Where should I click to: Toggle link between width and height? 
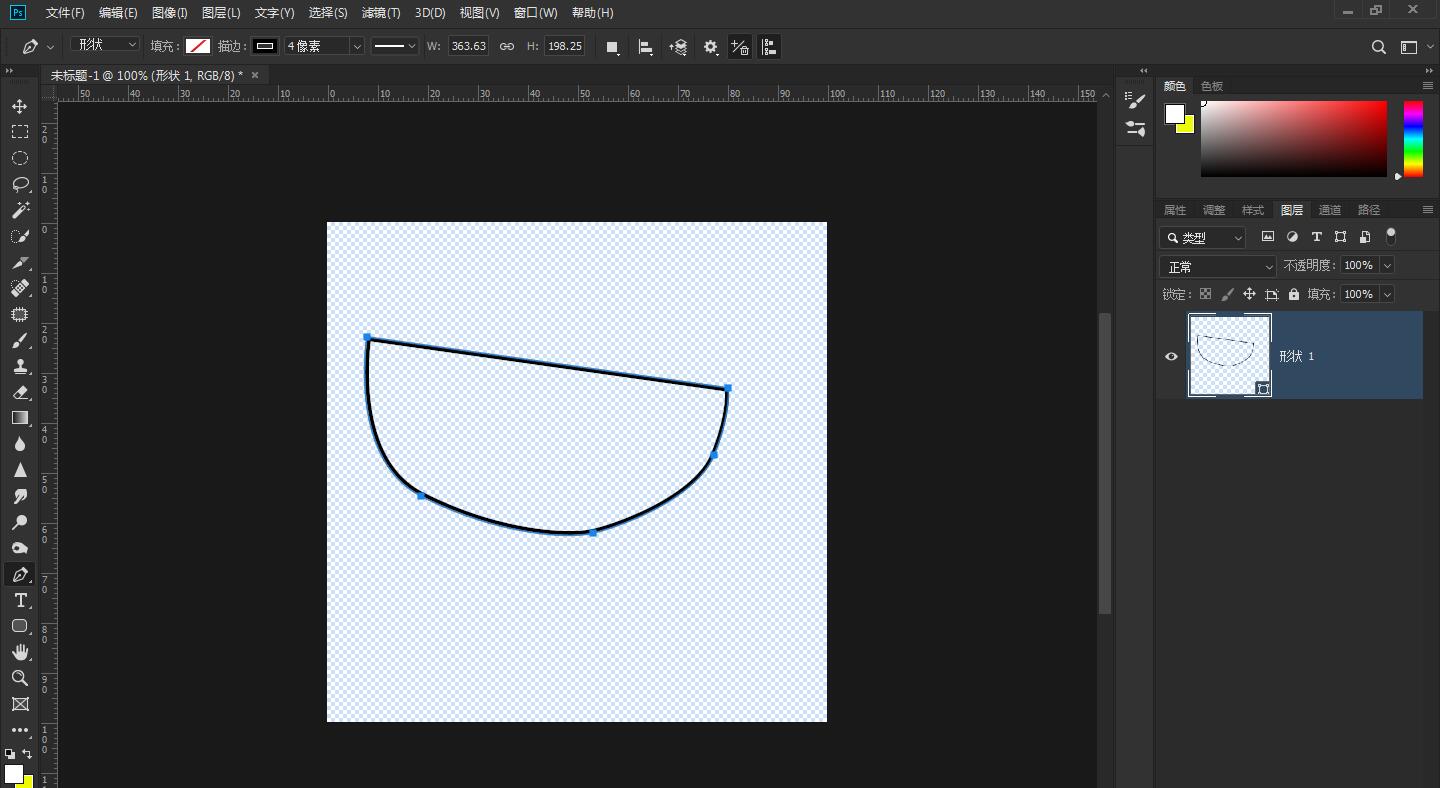[507, 46]
